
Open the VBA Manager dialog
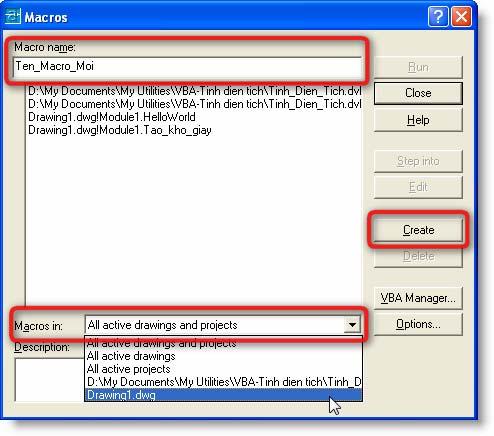coord(418,298)
